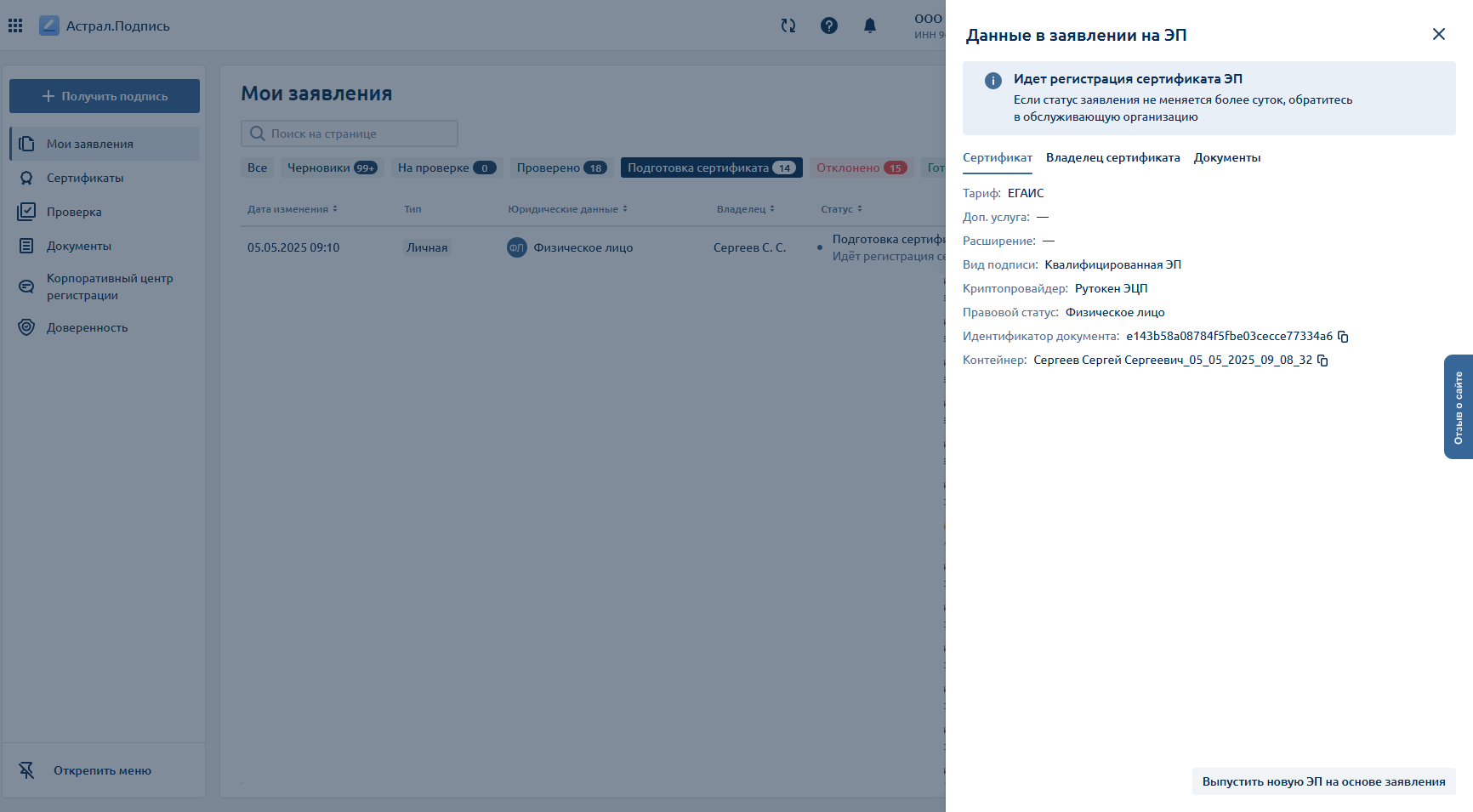Sort by Статус column

(841, 209)
